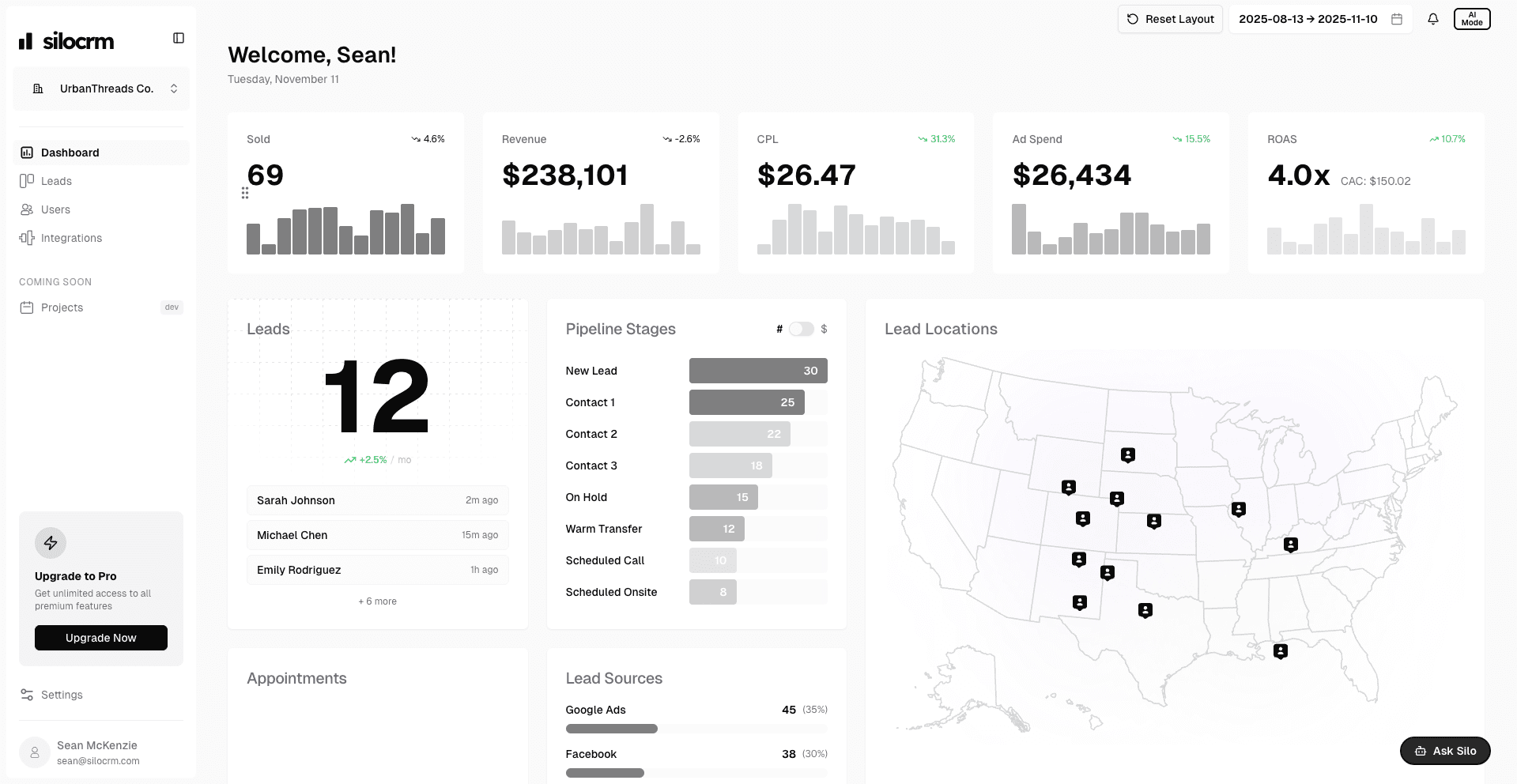Enable AI Mode
The image size is (1517, 784).
tap(1471, 19)
